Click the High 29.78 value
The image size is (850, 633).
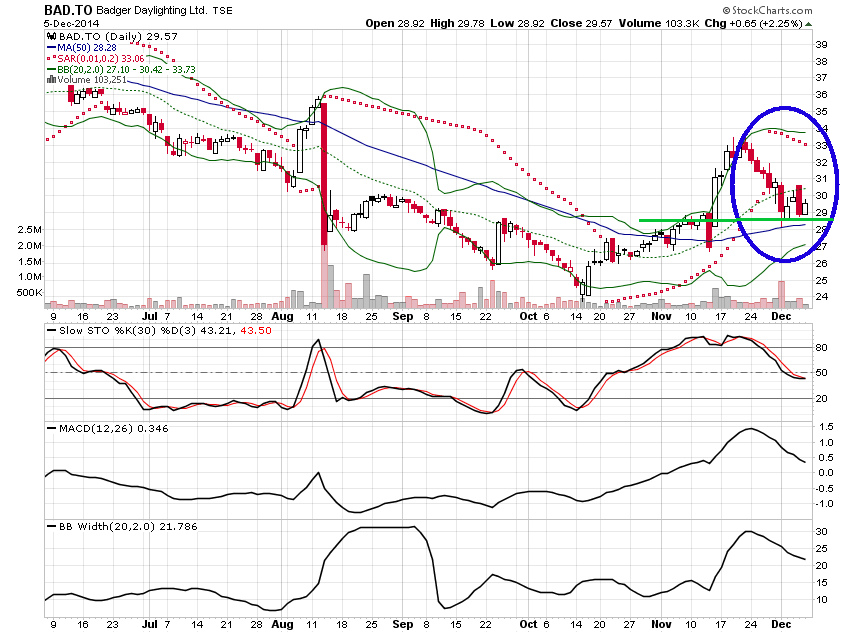pos(457,23)
